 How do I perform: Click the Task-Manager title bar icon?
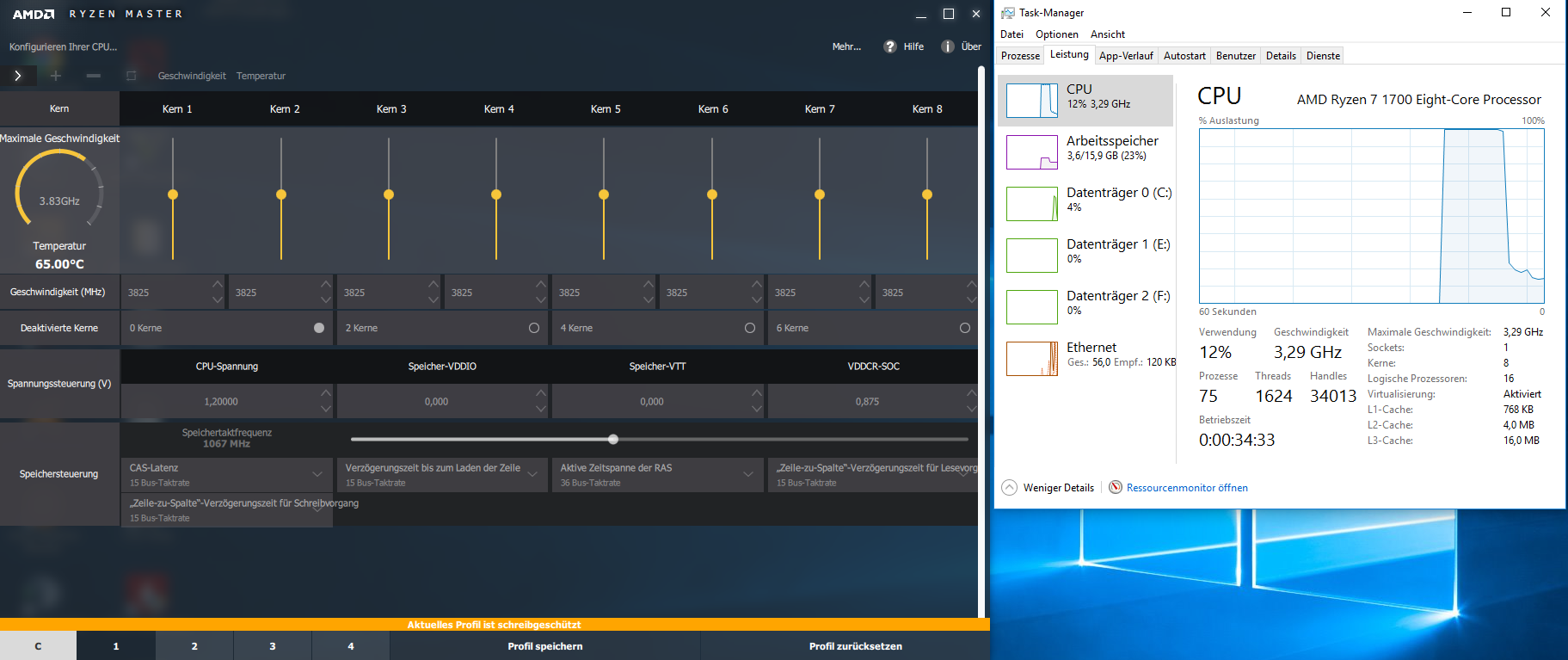pos(1007,13)
